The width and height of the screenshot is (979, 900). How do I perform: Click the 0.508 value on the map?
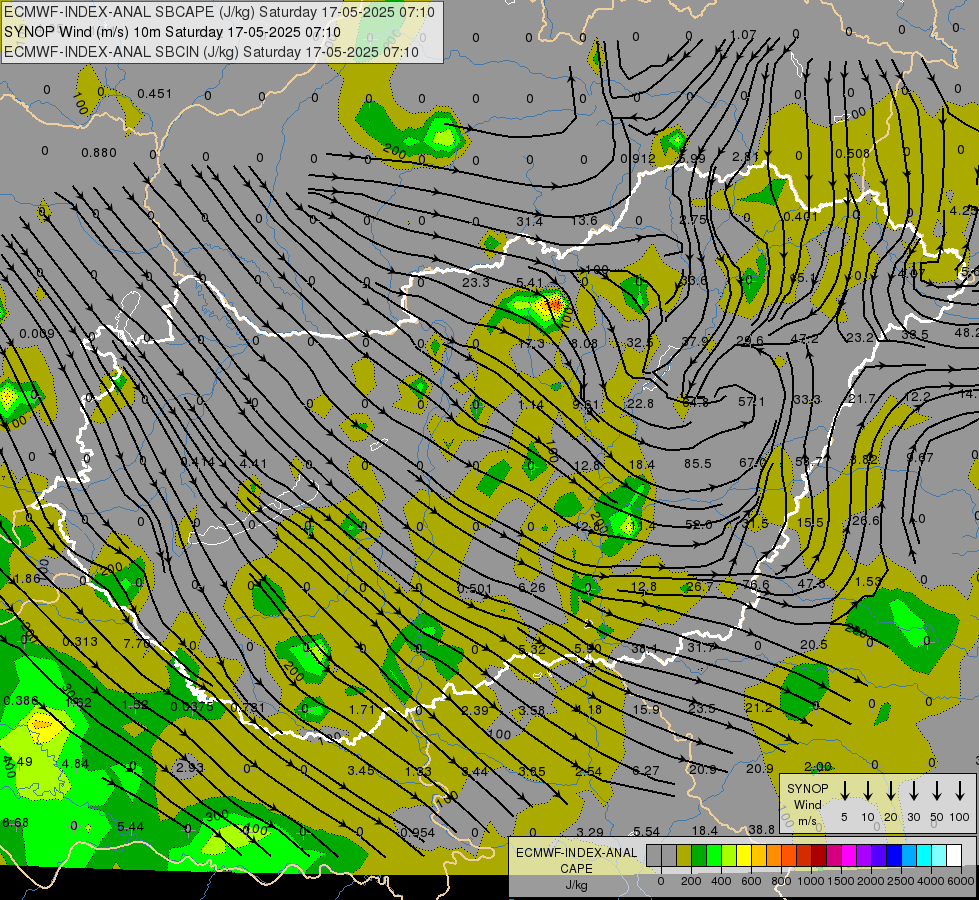852,153
